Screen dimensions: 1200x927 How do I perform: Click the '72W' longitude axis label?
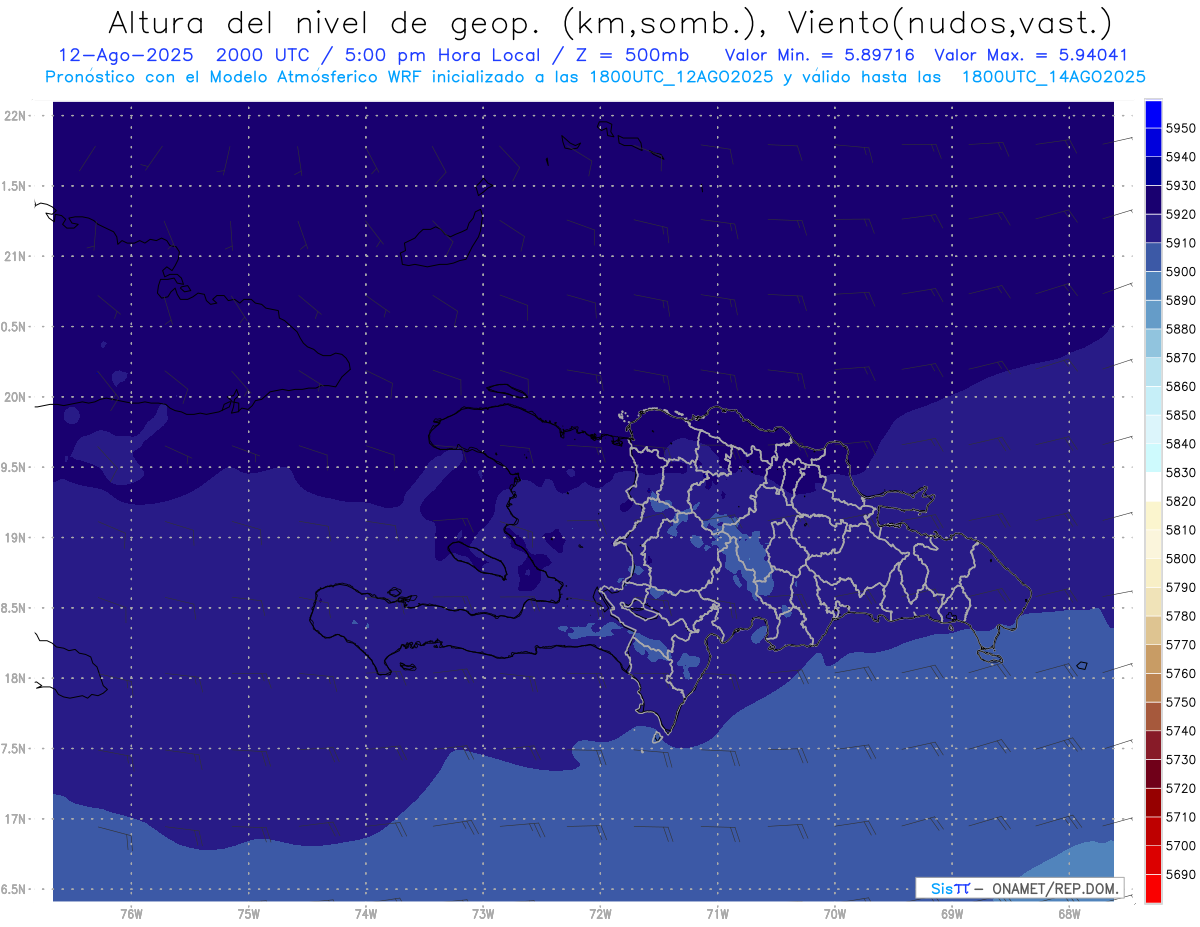tap(600, 913)
